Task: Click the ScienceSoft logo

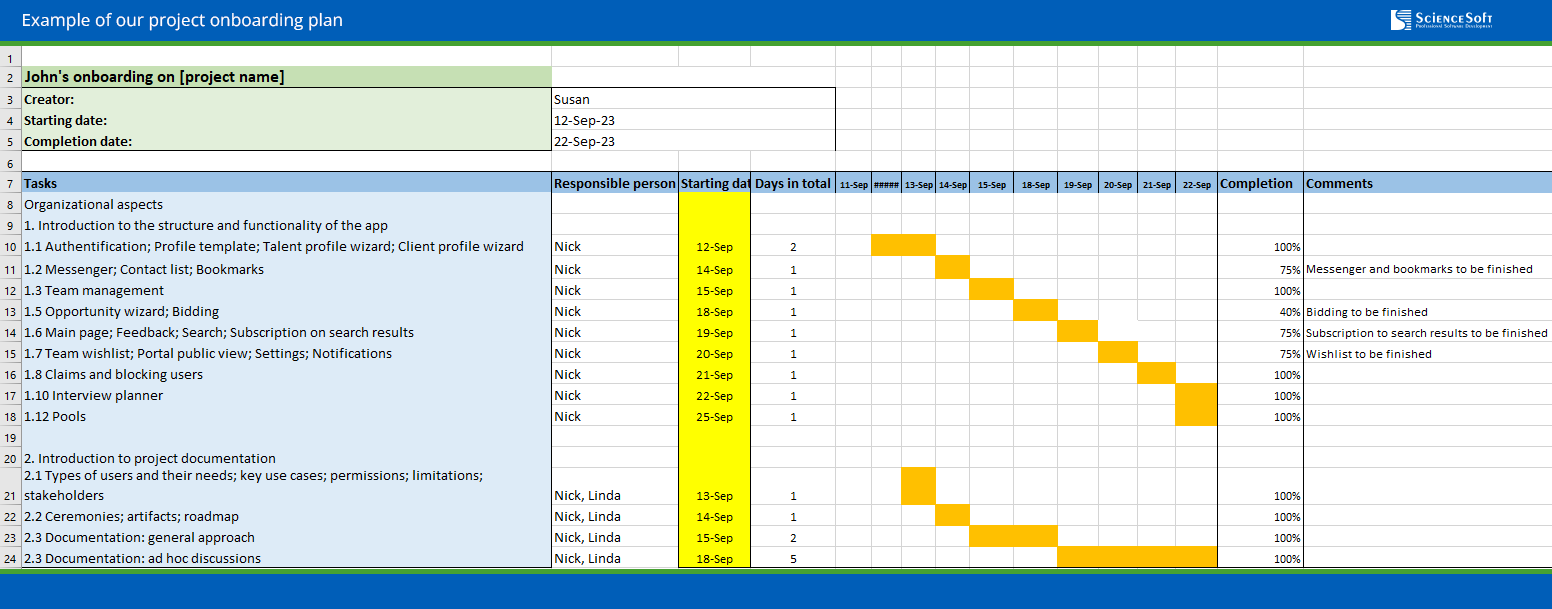Action: tap(1440, 19)
